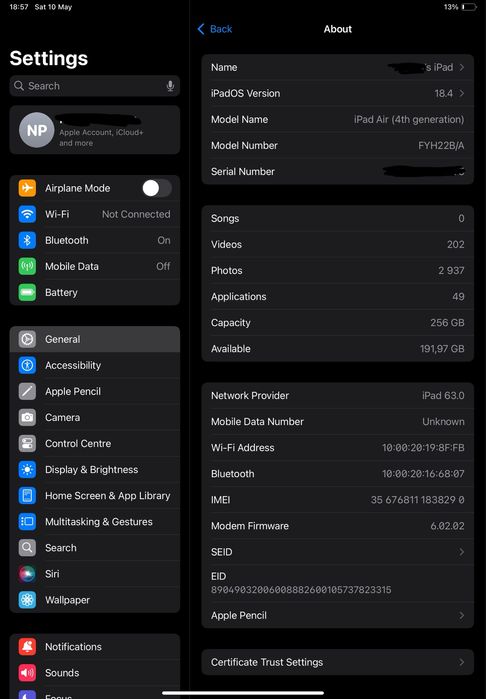Viewport: 486px width, 699px height.
Task: Open Home Screen & App Library settings
Action: pos(95,496)
